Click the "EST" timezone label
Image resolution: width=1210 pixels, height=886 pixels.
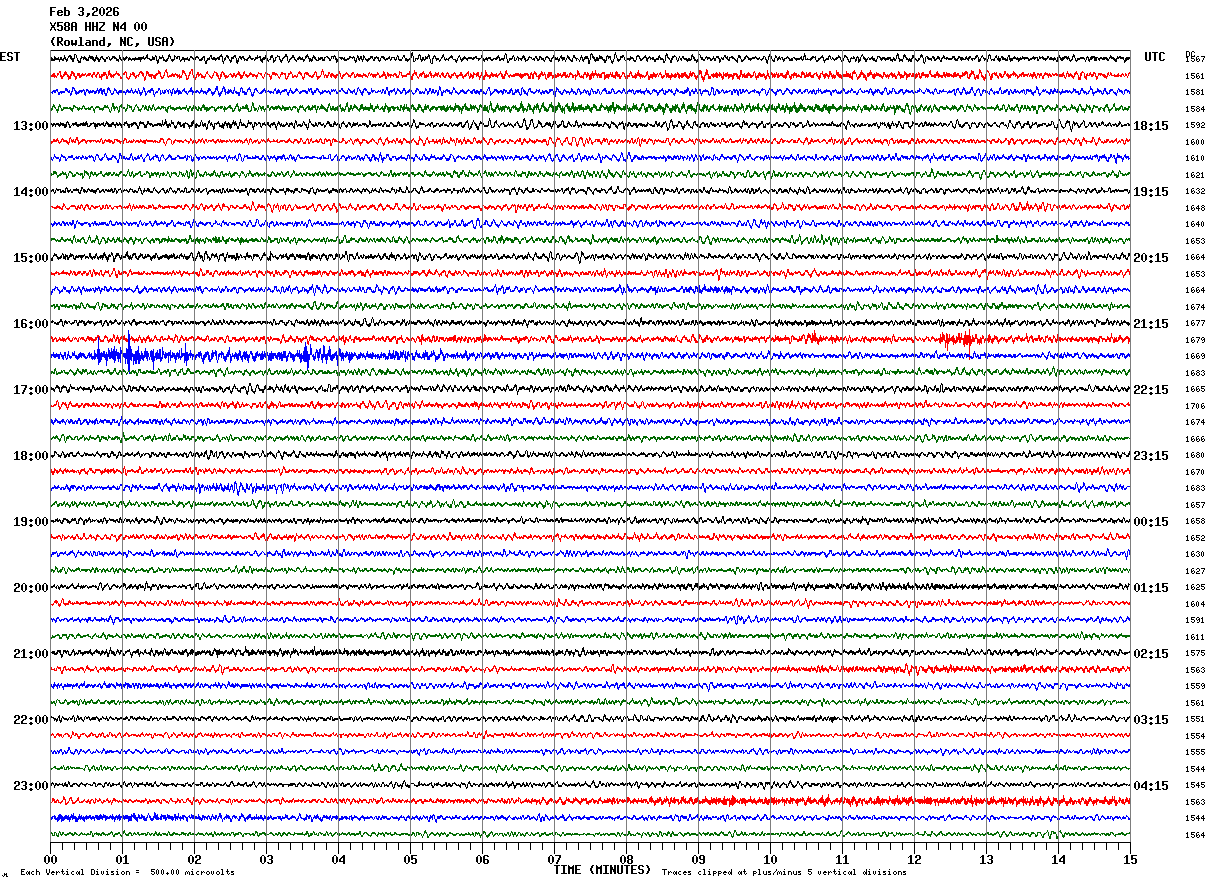(10, 57)
